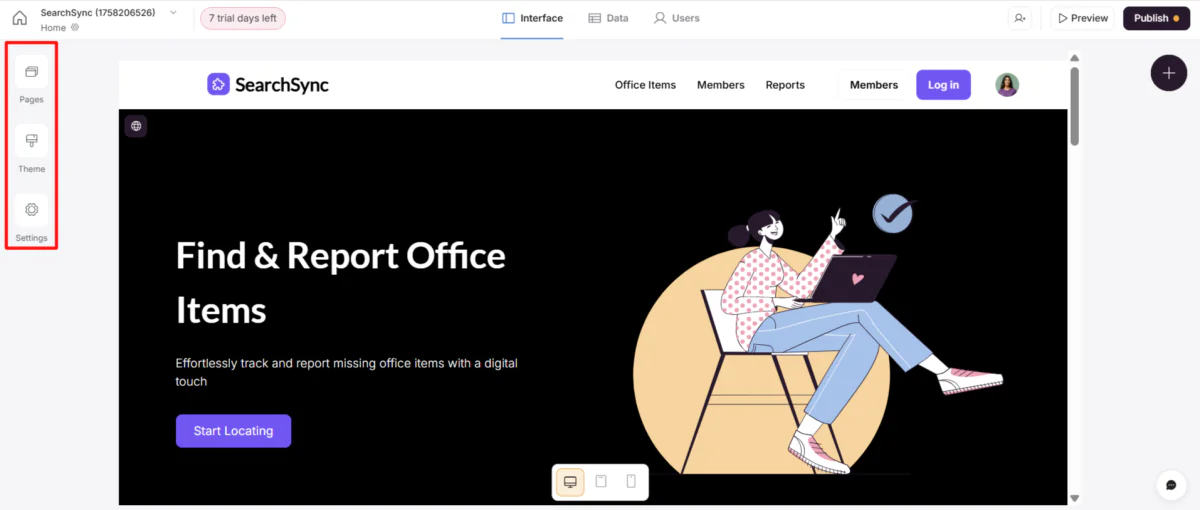
Task: Open the Settings gear in sidebar
Action: (x=31, y=210)
